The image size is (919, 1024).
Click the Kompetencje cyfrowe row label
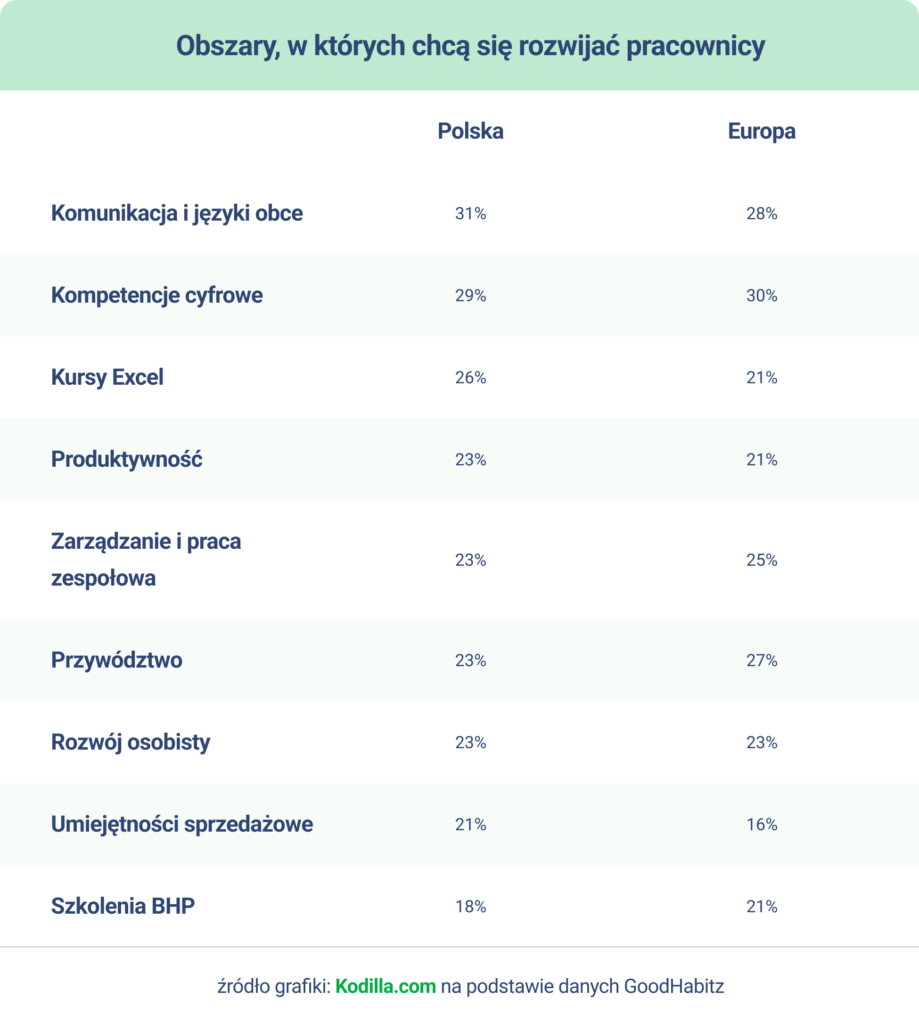pyautogui.click(x=157, y=295)
